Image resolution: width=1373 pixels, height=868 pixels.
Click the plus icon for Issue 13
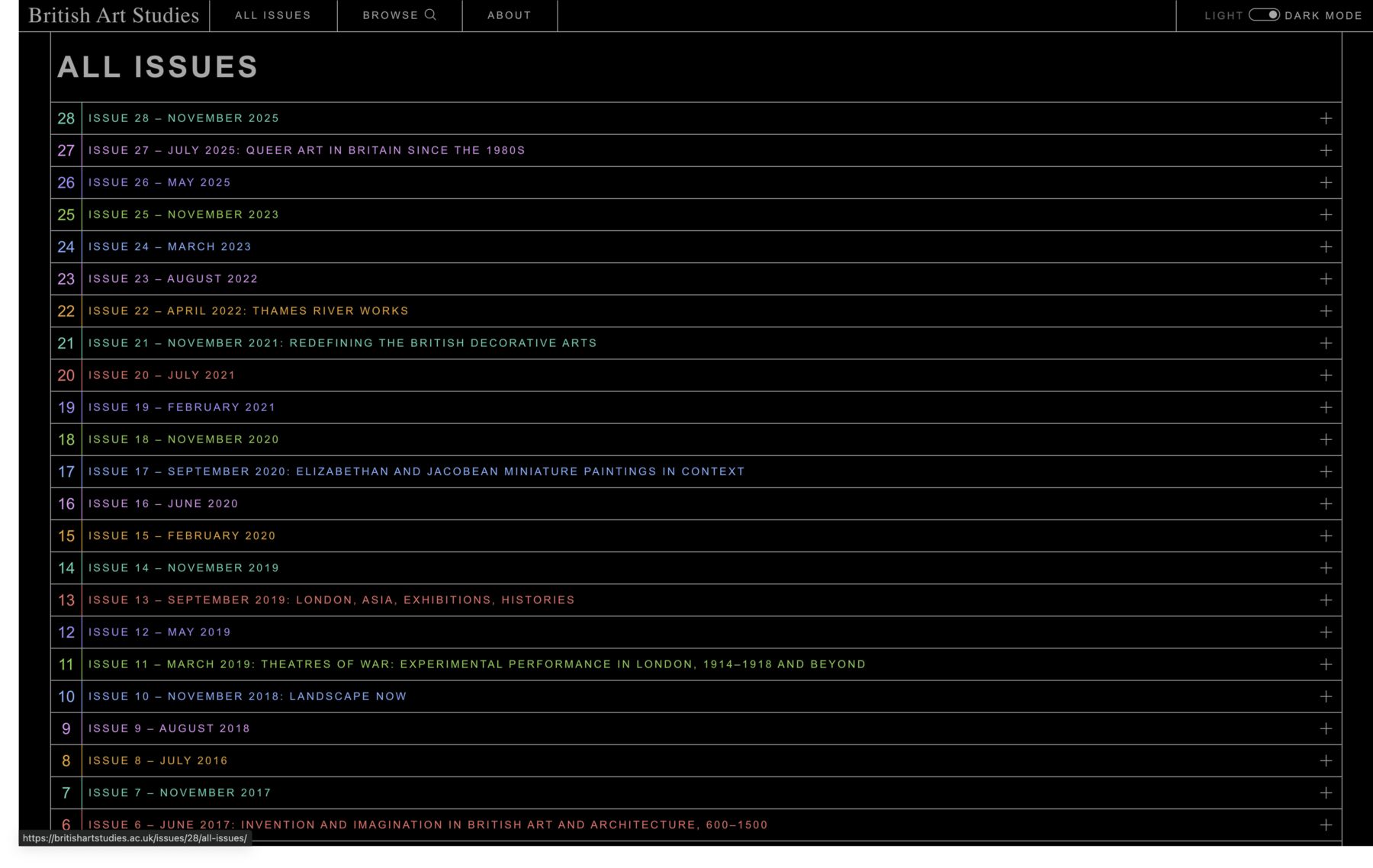1326,600
